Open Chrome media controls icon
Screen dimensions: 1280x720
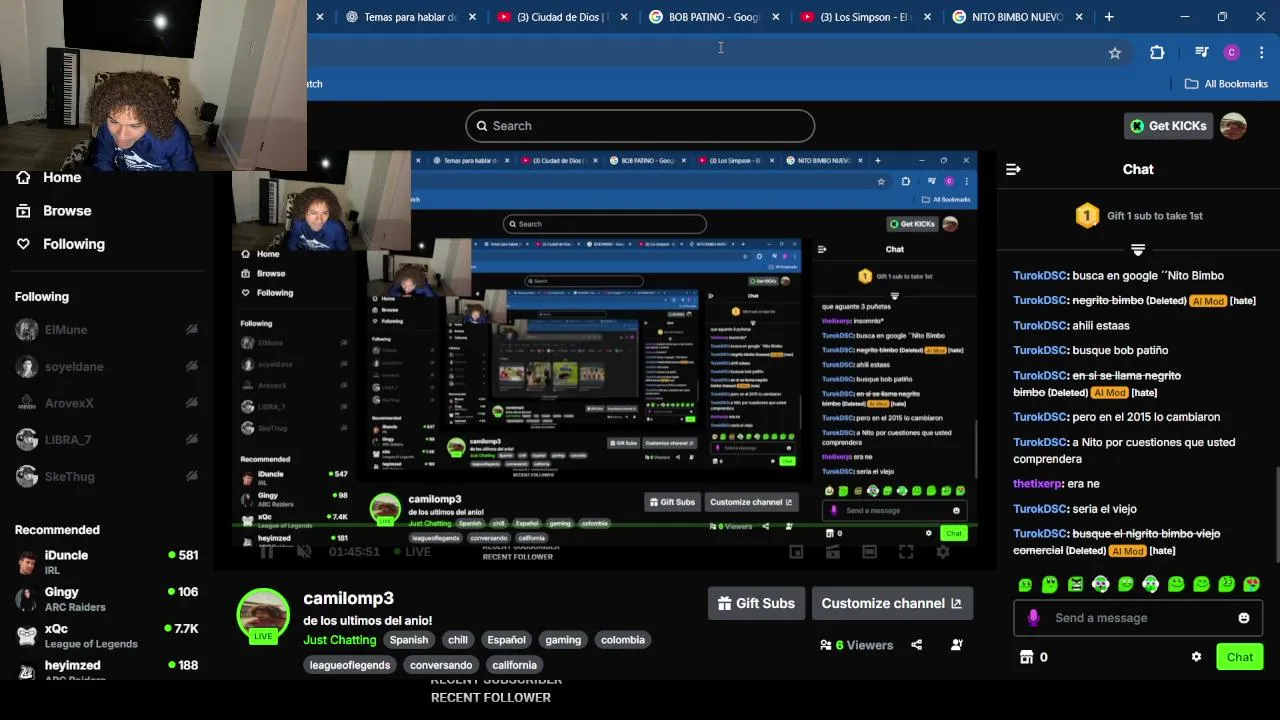pyautogui.click(x=1202, y=53)
